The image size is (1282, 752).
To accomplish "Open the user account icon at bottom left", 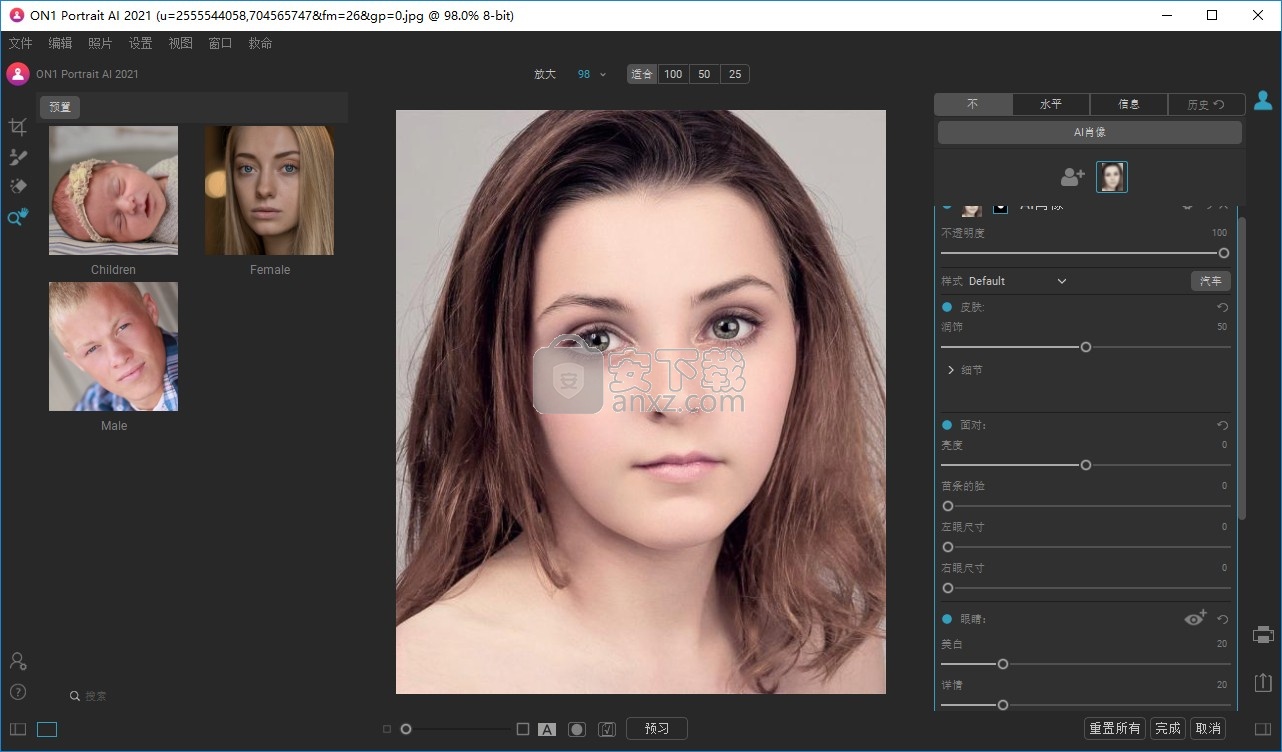I will coord(18,661).
